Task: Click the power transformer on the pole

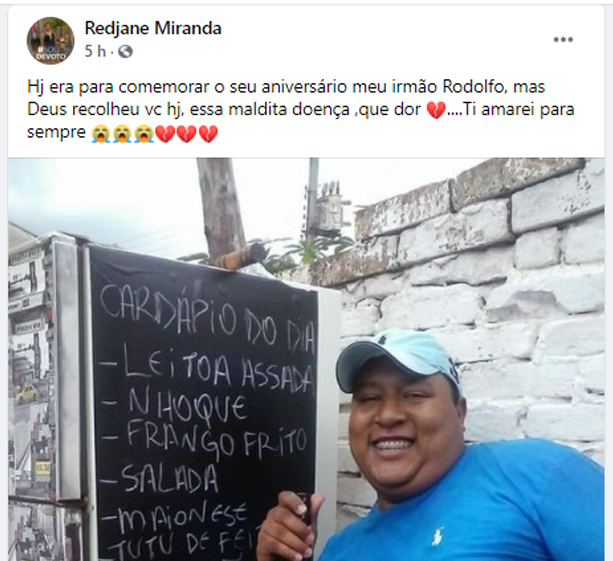Action: [x=327, y=206]
